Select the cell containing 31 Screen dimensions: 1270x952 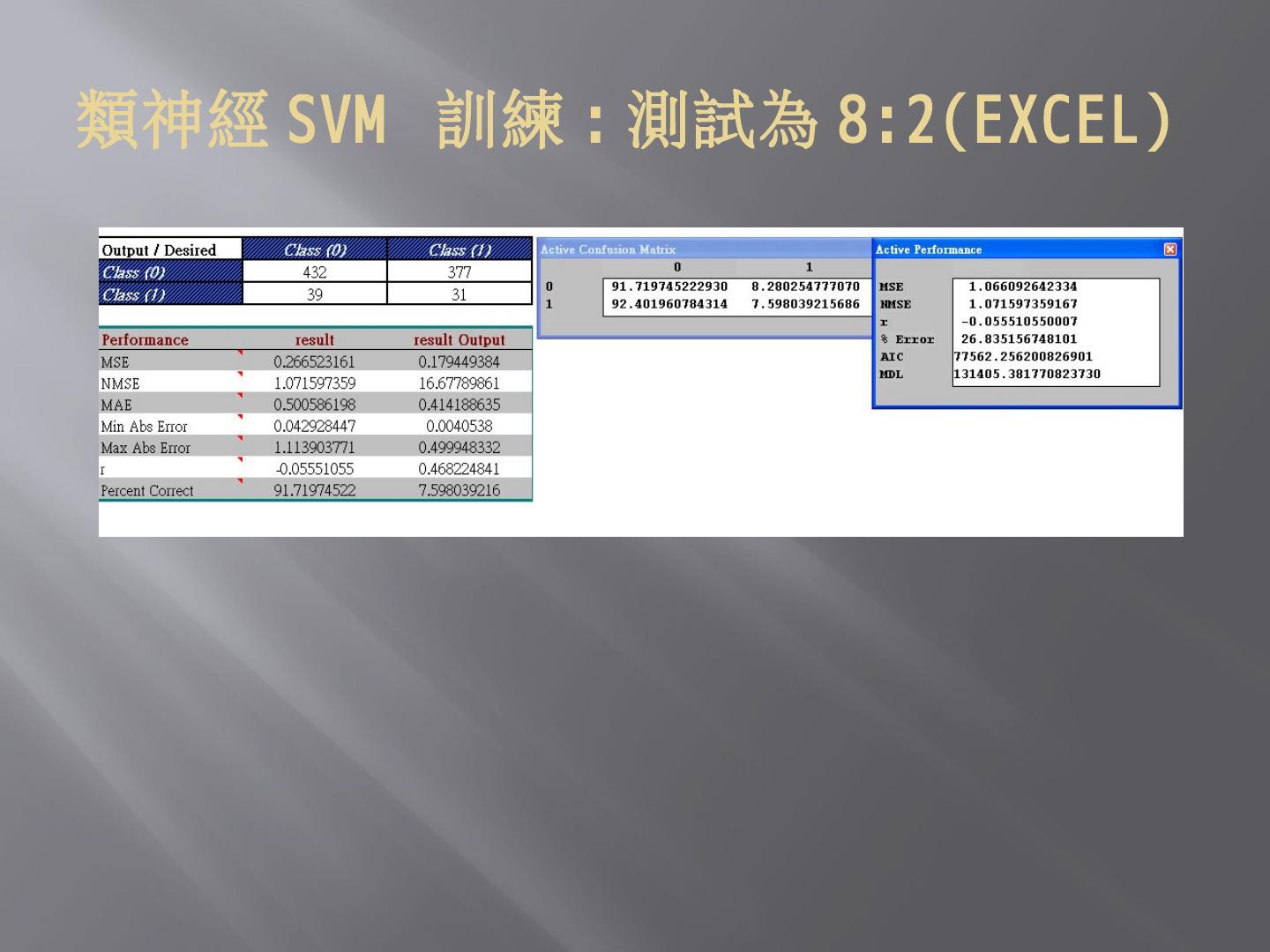[459, 294]
